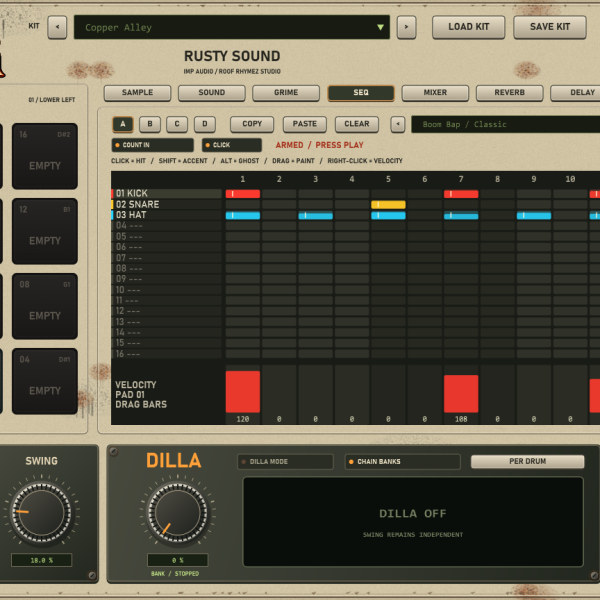This screenshot has height=600, width=600.
Task: Toggle kick hit on step 7
Action: click(461, 194)
